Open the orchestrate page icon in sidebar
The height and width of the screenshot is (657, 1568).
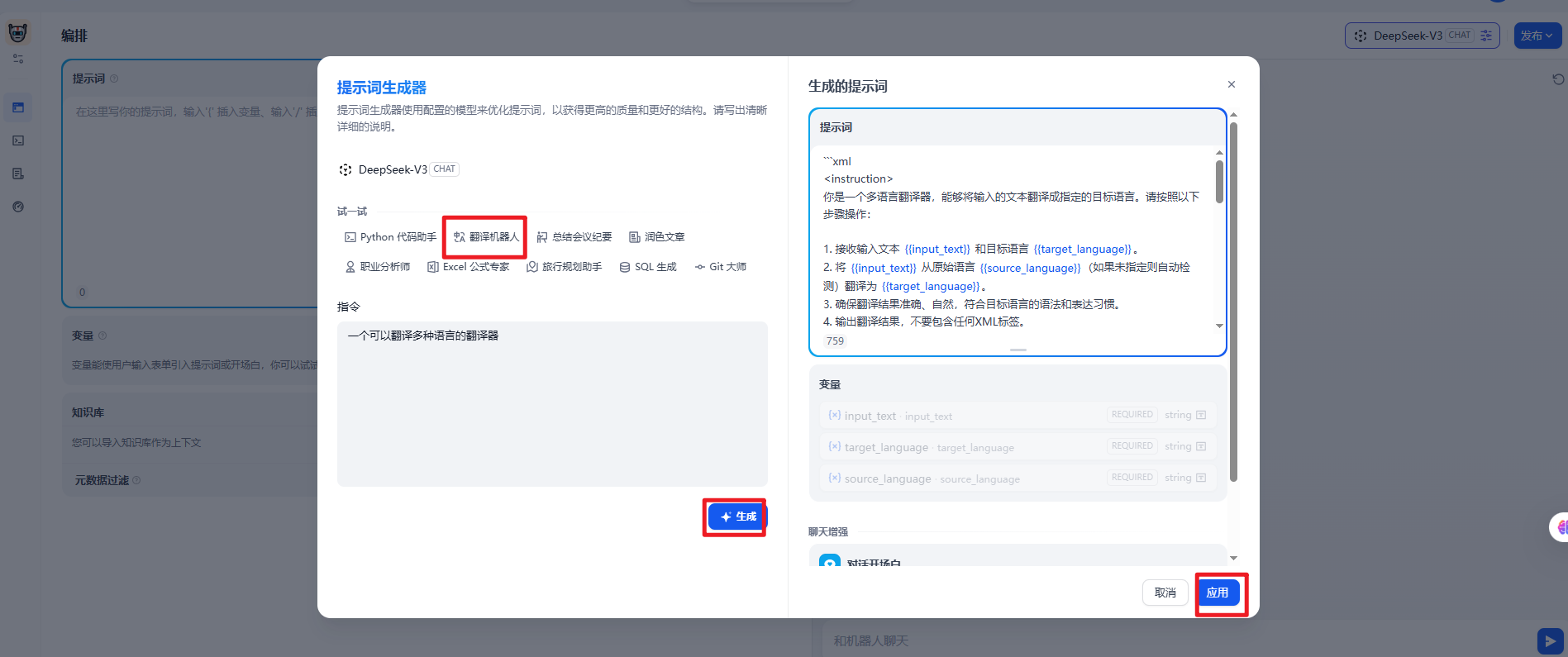tap(18, 107)
